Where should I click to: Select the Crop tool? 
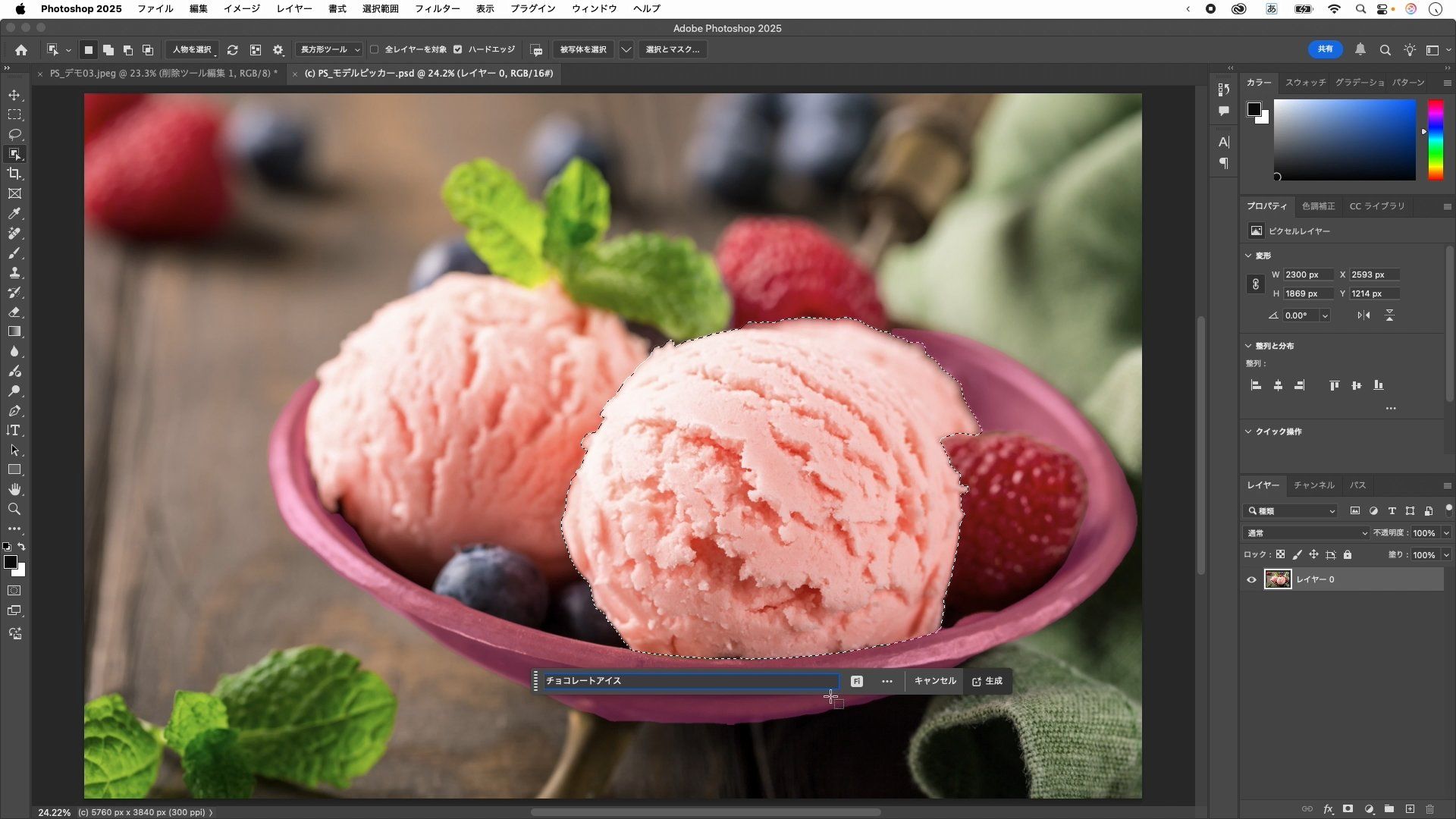click(x=14, y=174)
